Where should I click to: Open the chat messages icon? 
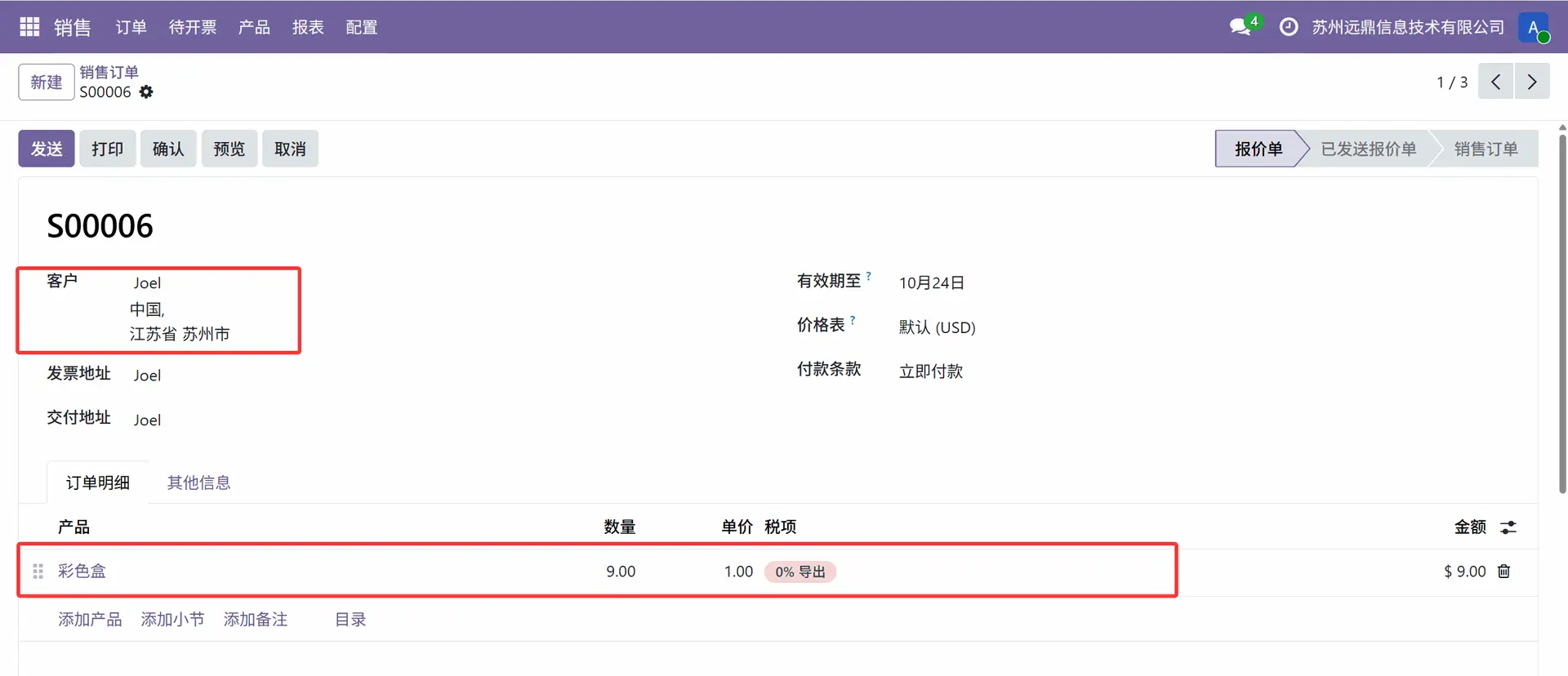(1241, 27)
